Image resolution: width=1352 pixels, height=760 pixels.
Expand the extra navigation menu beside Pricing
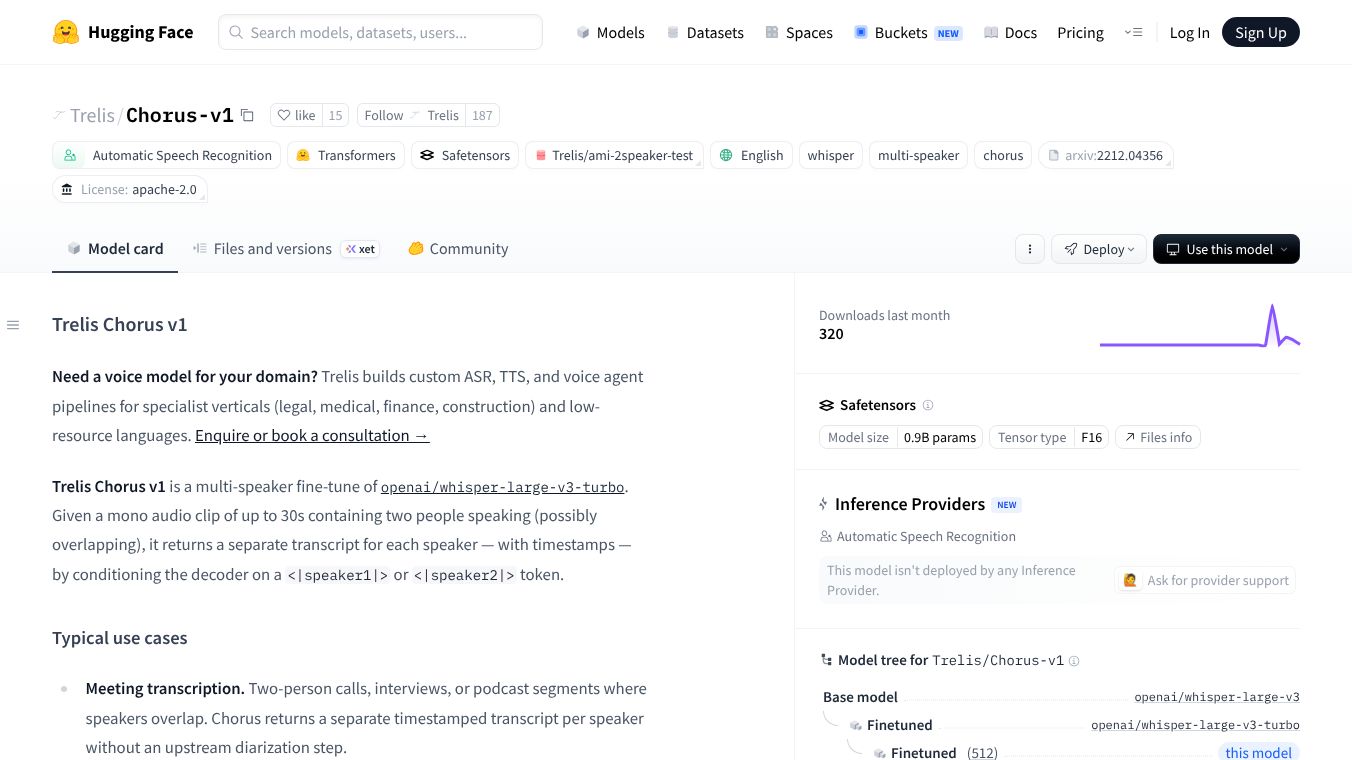[1133, 32]
